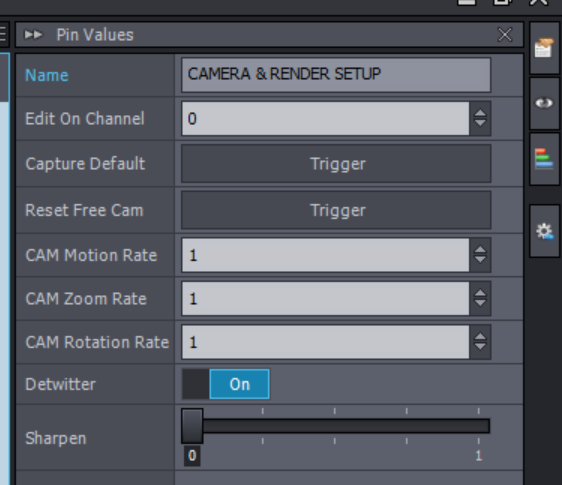Screen dimensions: 562x485
Task: Click the Capture Default Trigger button
Action: point(336,164)
